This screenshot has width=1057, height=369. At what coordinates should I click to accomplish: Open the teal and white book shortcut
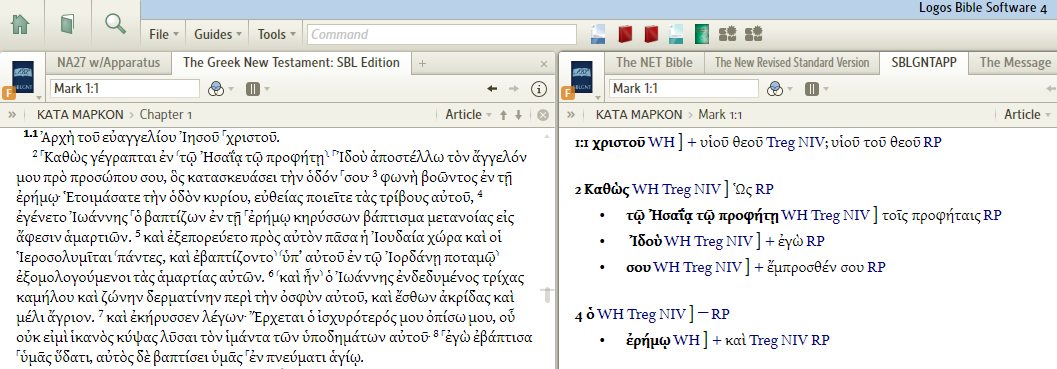click(676, 34)
